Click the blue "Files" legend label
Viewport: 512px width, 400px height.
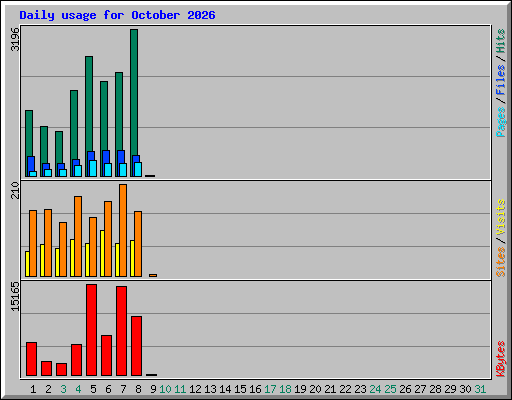point(501,80)
